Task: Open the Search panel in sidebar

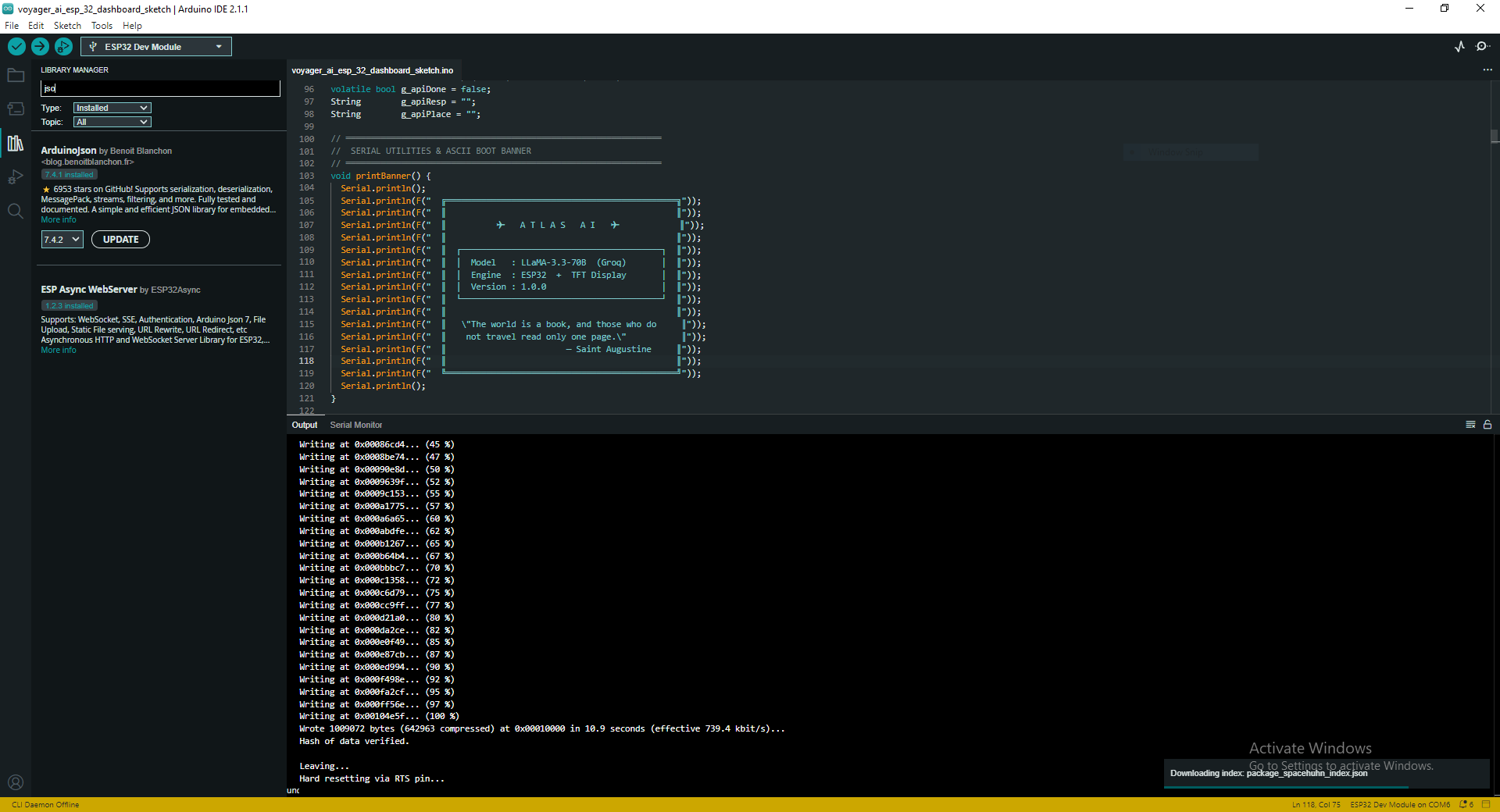Action: pos(16,211)
